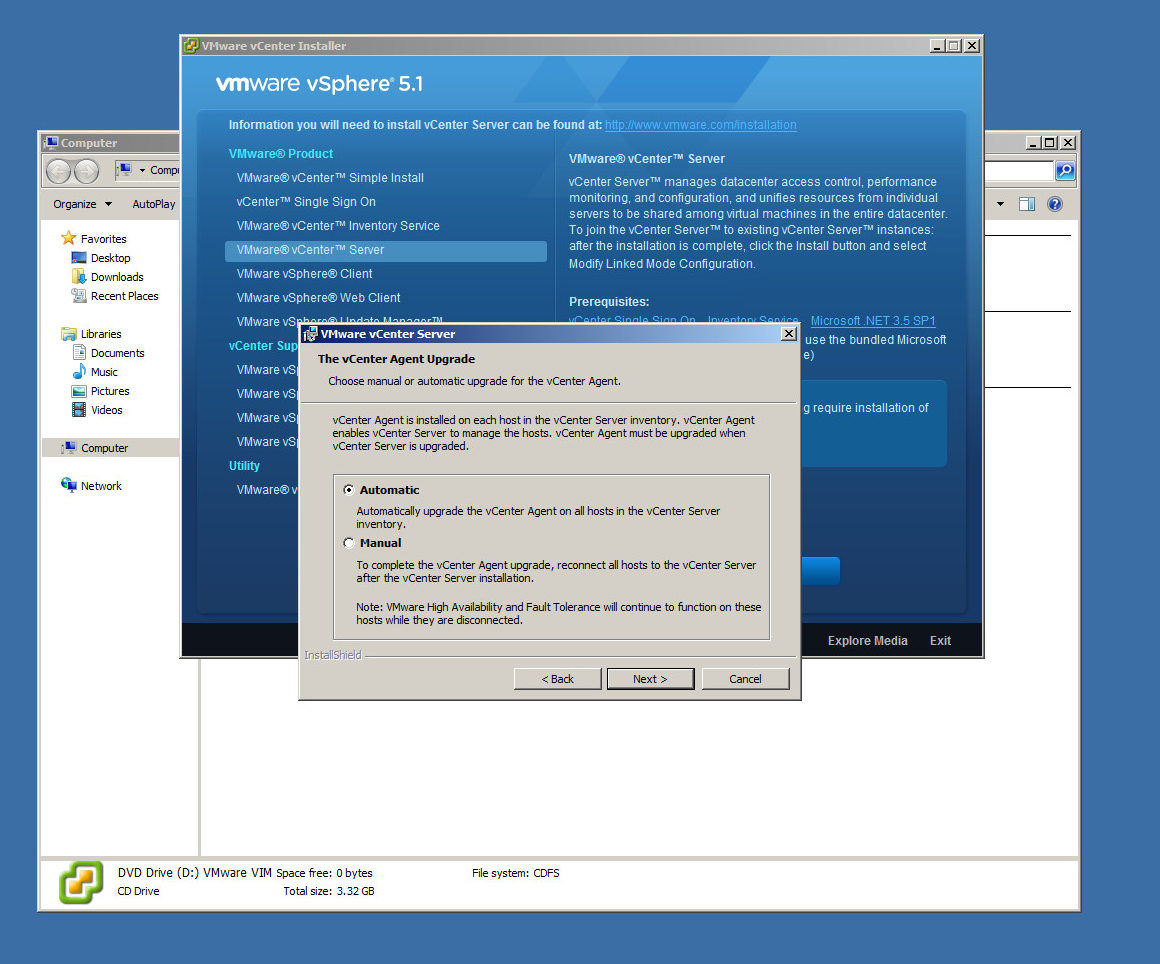
Task: Select the Automatic upgrade radio button
Action: tap(349, 490)
